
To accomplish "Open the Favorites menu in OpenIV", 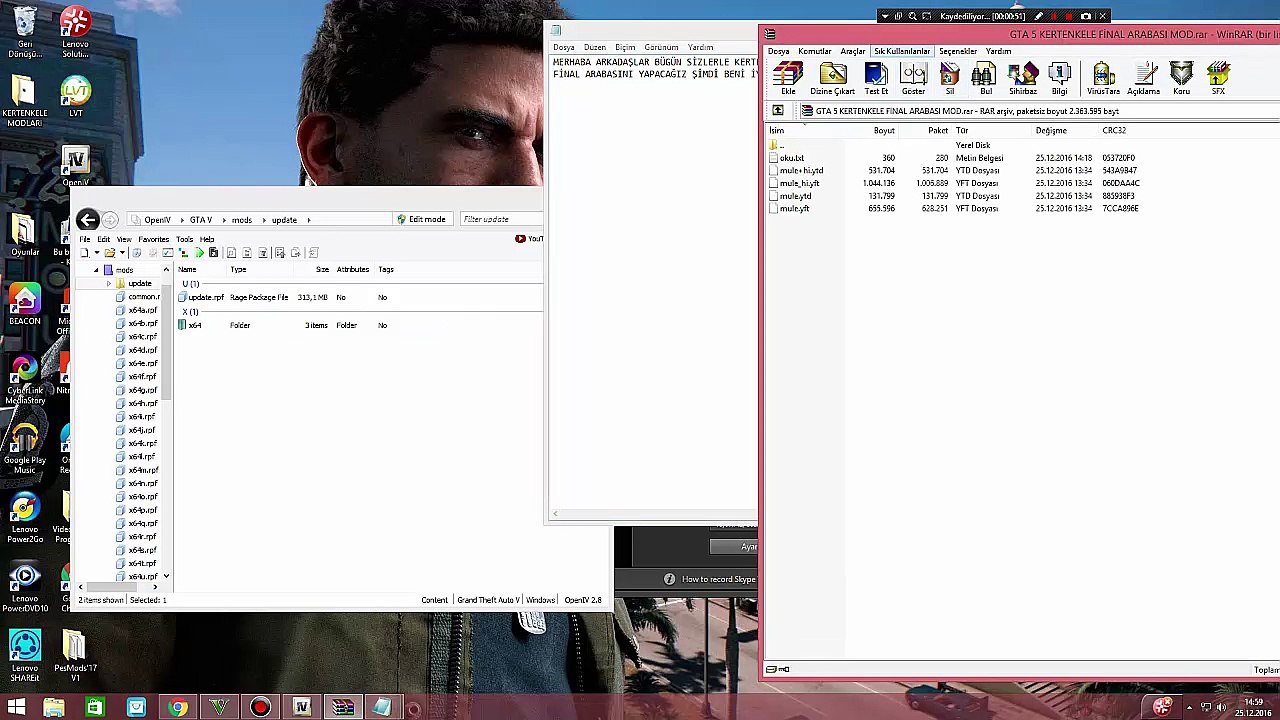I will [x=153, y=240].
